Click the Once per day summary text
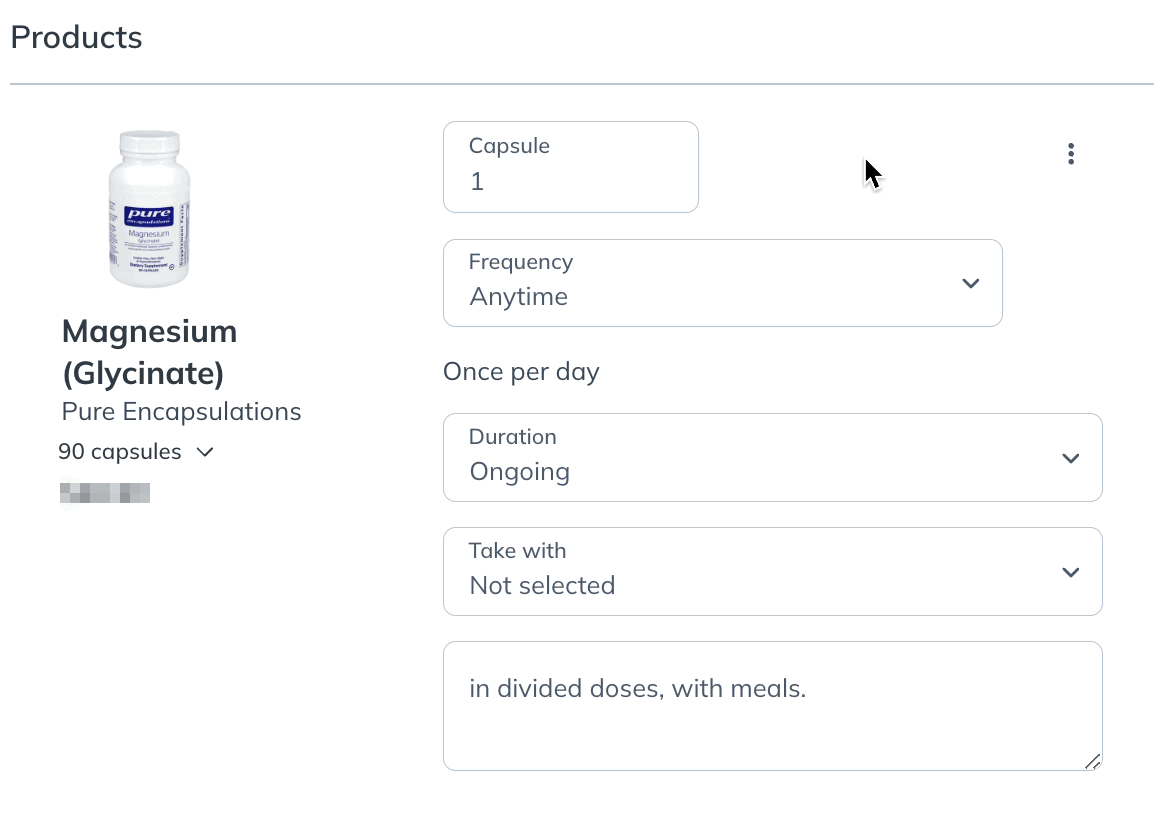 pyautogui.click(x=521, y=371)
